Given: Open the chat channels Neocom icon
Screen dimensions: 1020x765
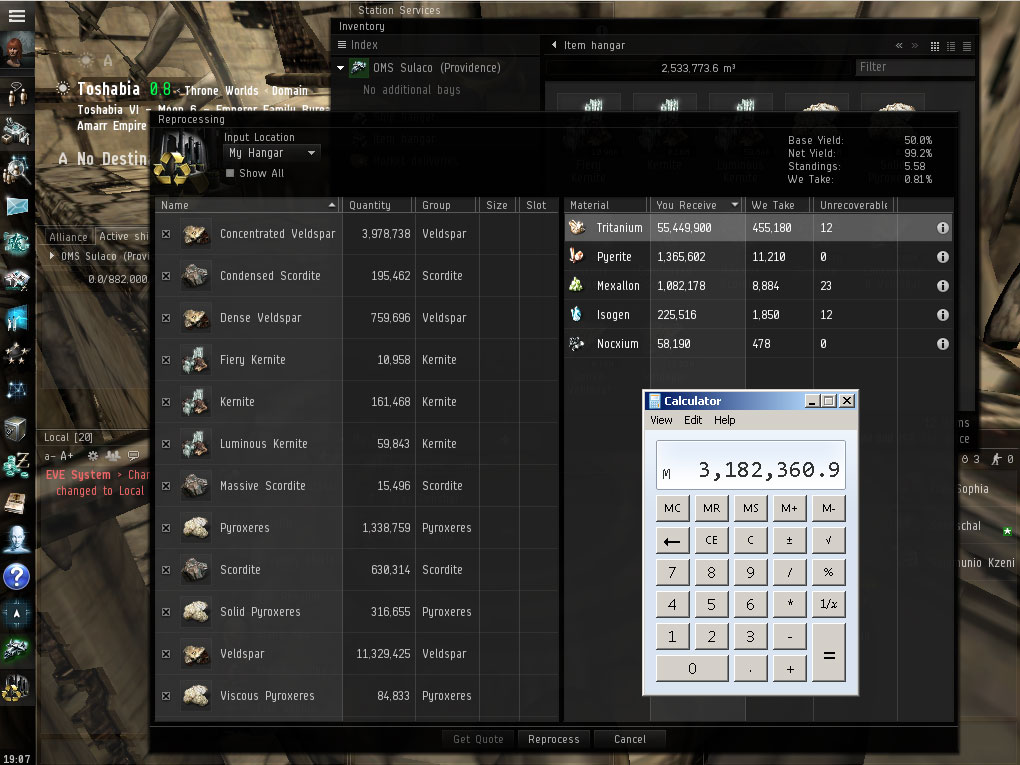Looking at the screenshot, I should click(x=17, y=94).
